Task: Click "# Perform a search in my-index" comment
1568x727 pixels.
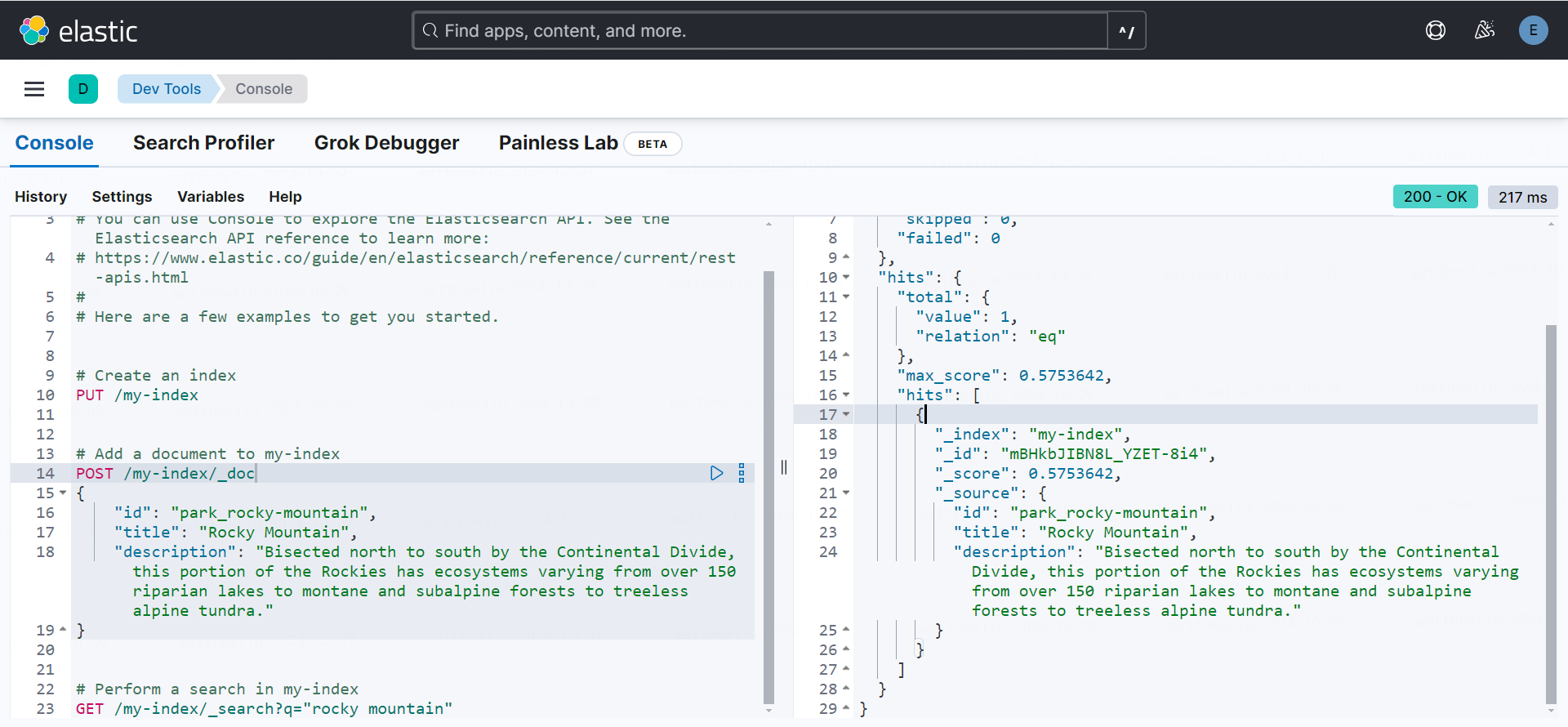Action: [x=217, y=689]
